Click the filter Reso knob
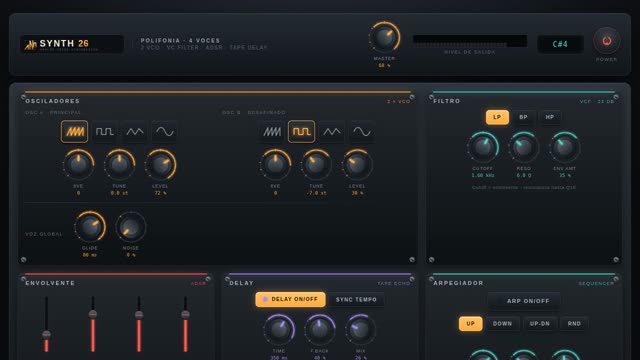This screenshot has width=640, height=360. 524,147
